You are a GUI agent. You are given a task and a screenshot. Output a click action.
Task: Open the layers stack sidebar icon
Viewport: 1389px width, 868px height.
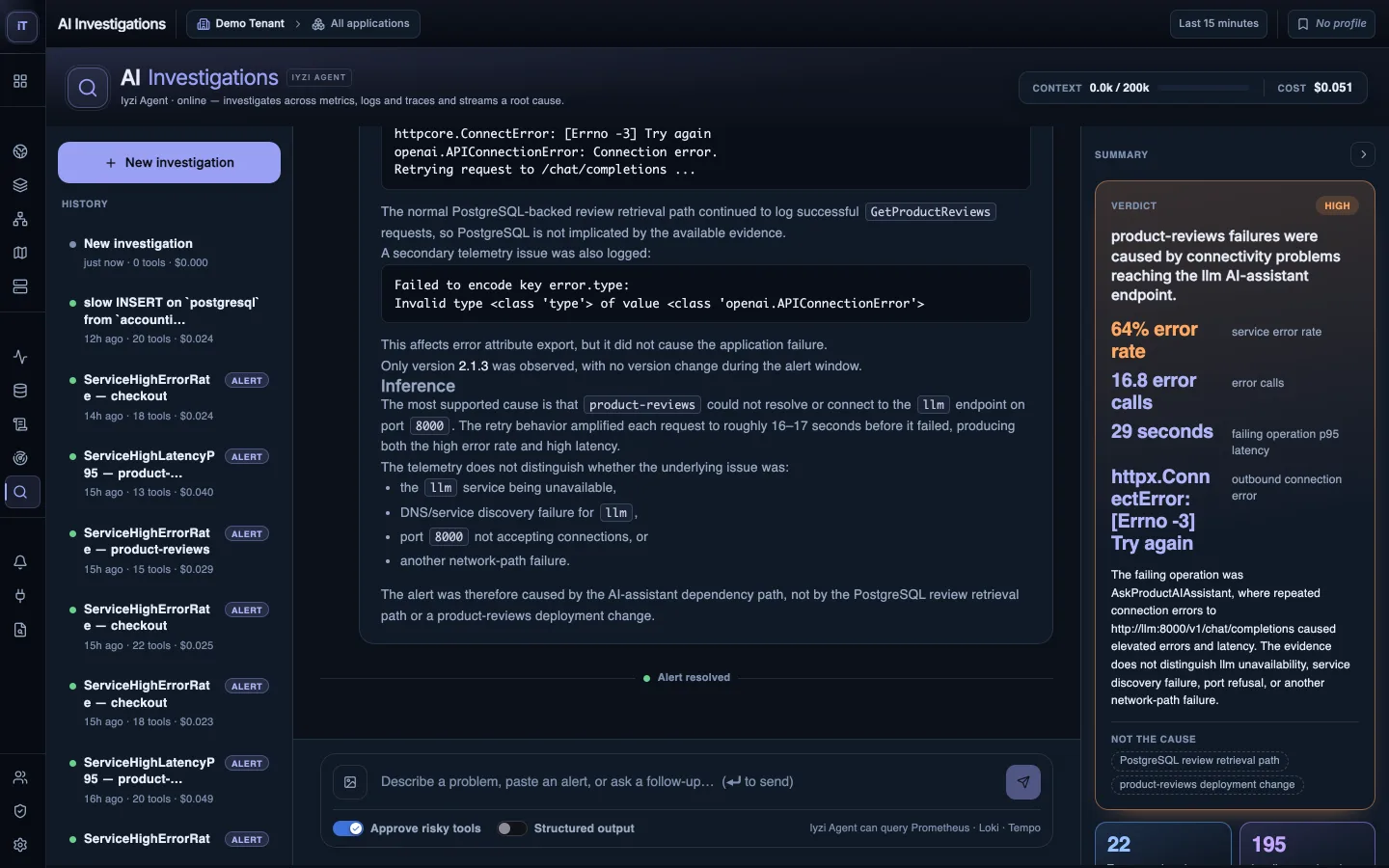(x=20, y=185)
